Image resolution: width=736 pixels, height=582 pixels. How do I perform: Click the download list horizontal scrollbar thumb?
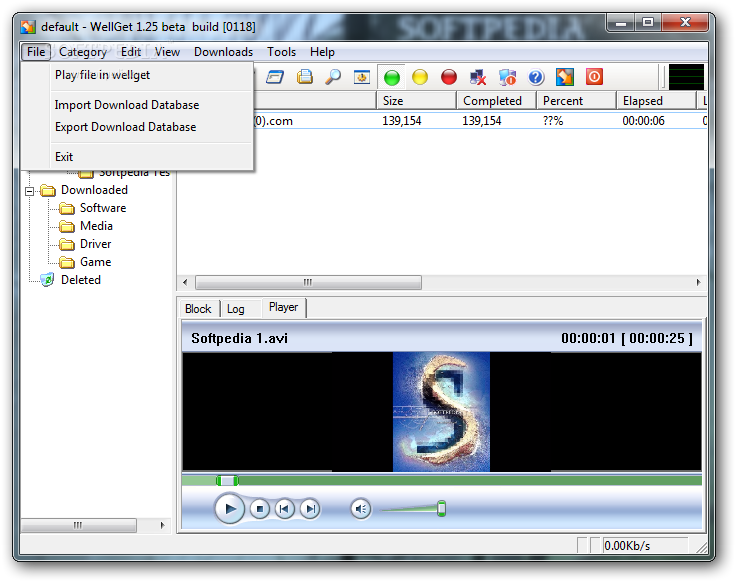coord(308,282)
